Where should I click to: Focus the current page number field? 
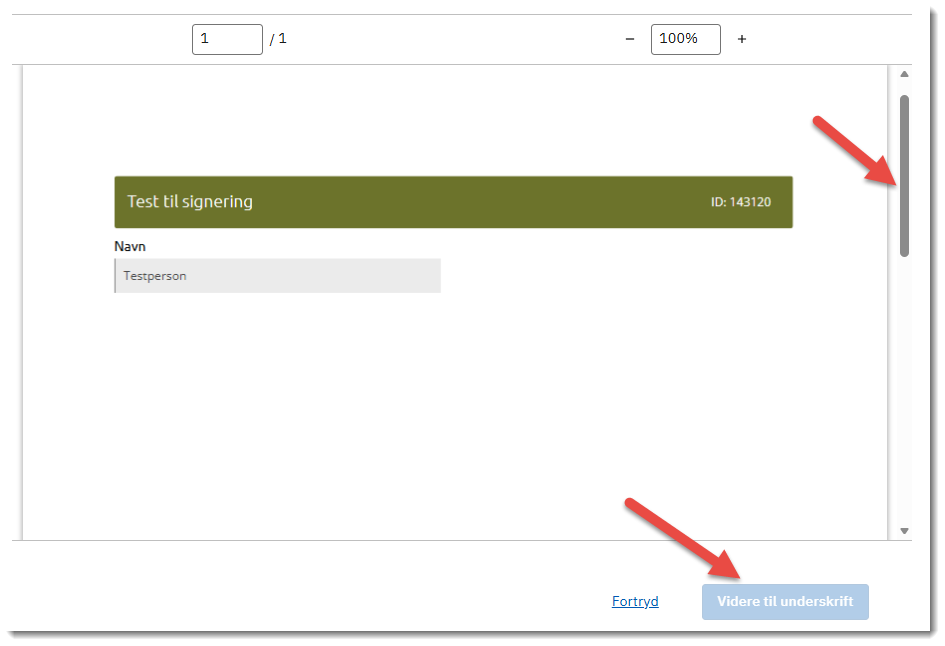[x=227, y=39]
